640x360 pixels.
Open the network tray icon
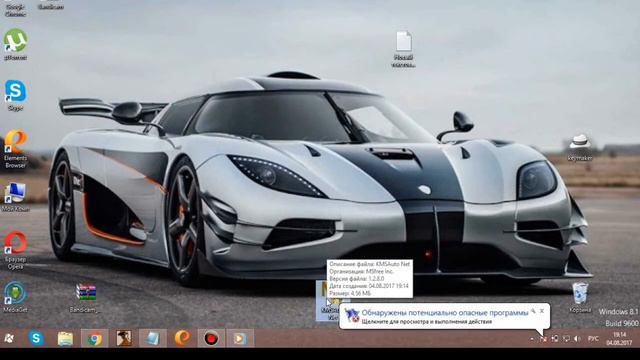pyautogui.click(x=555, y=339)
